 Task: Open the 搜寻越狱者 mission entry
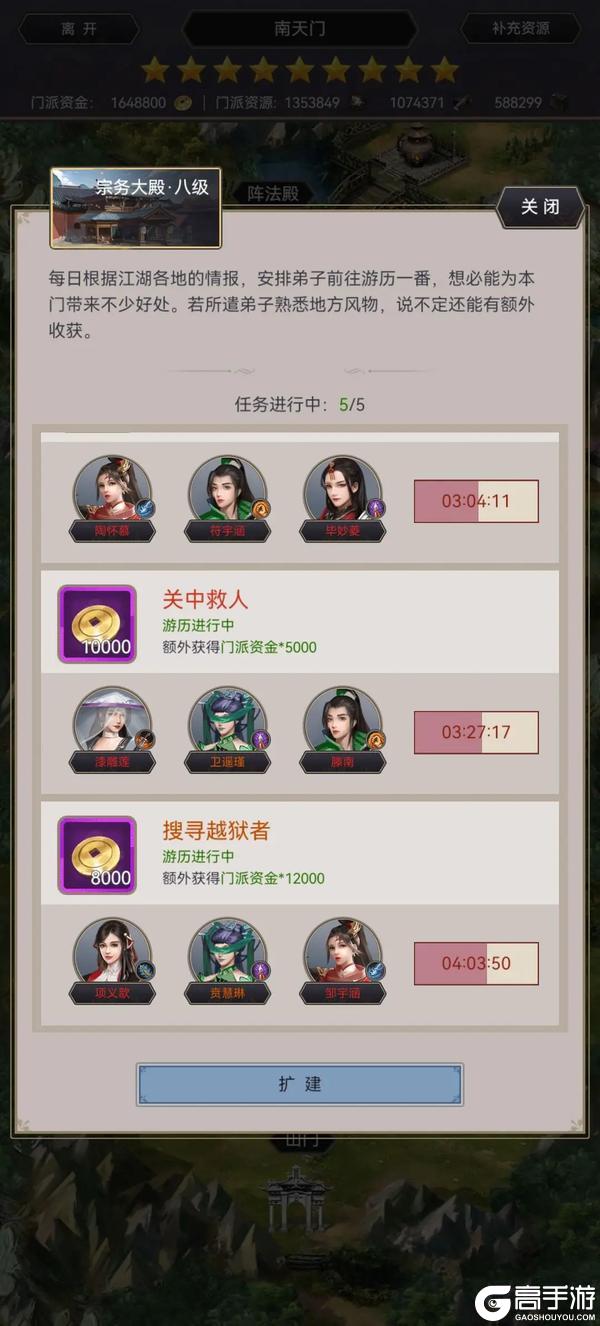coord(300,854)
